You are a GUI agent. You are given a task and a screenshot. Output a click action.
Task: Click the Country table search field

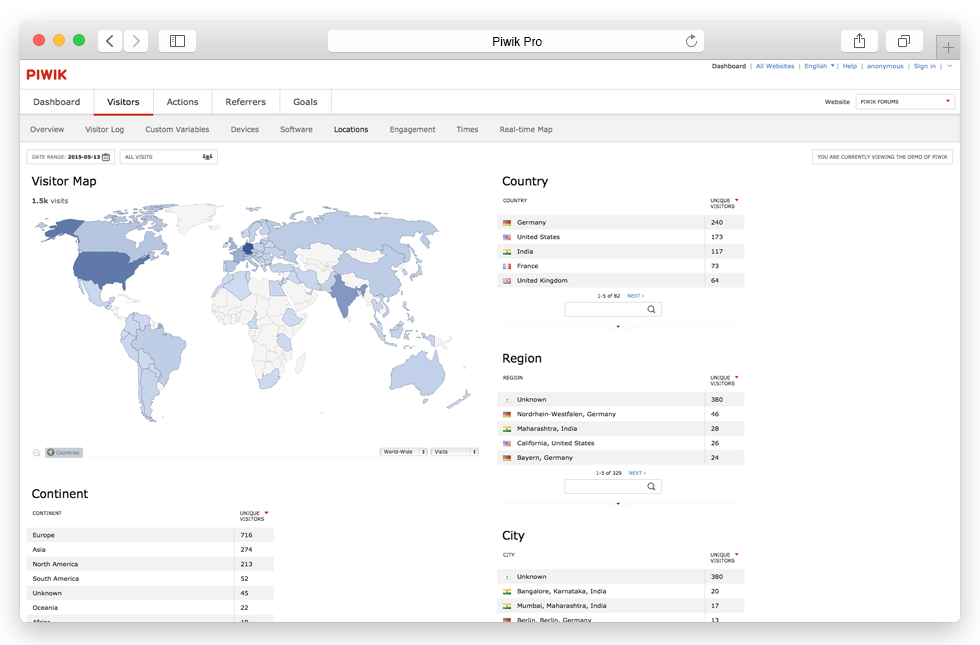pos(612,309)
